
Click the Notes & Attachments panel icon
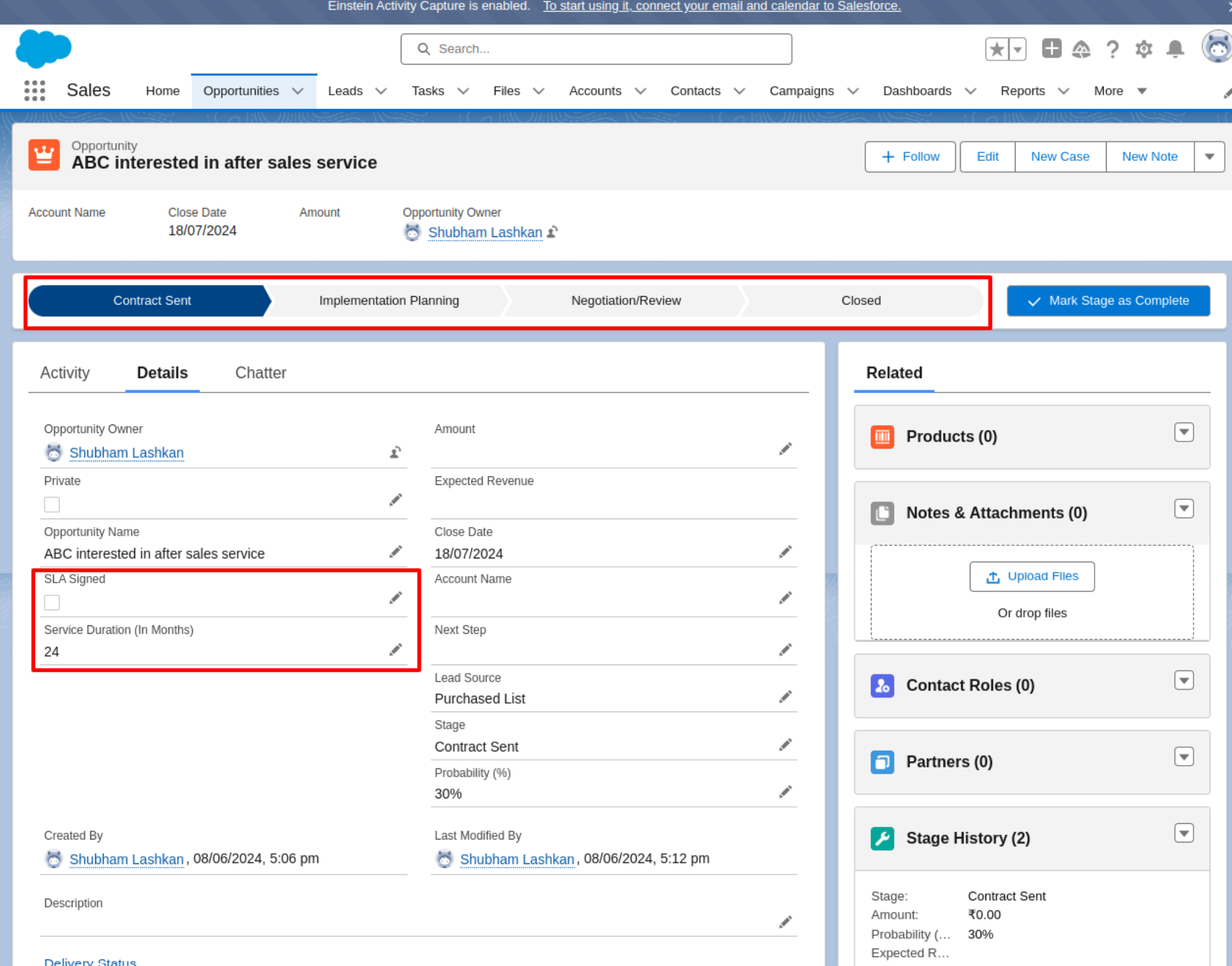[882, 513]
